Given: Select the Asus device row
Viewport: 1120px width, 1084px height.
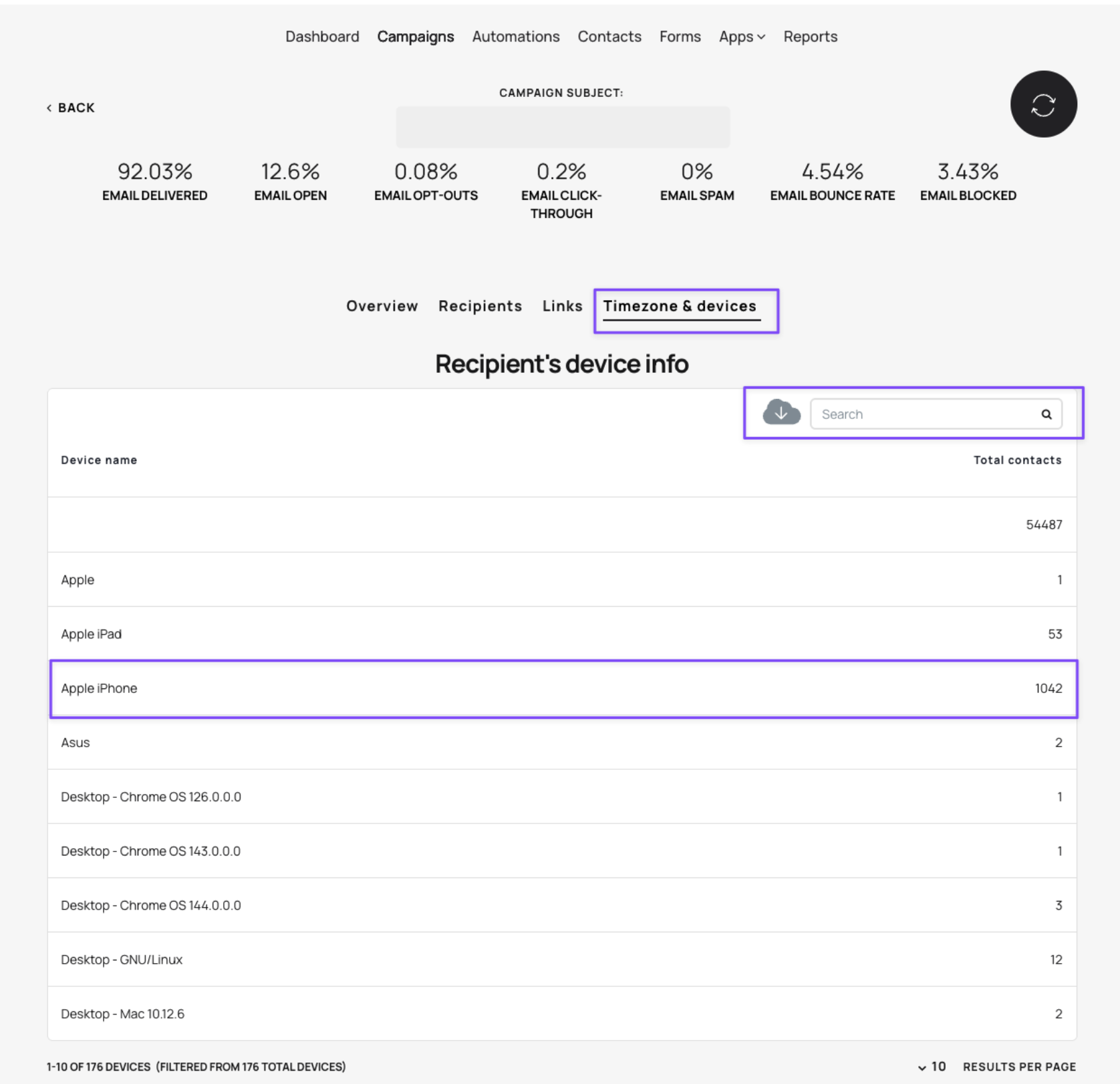Looking at the screenshot, I should 562,742.
